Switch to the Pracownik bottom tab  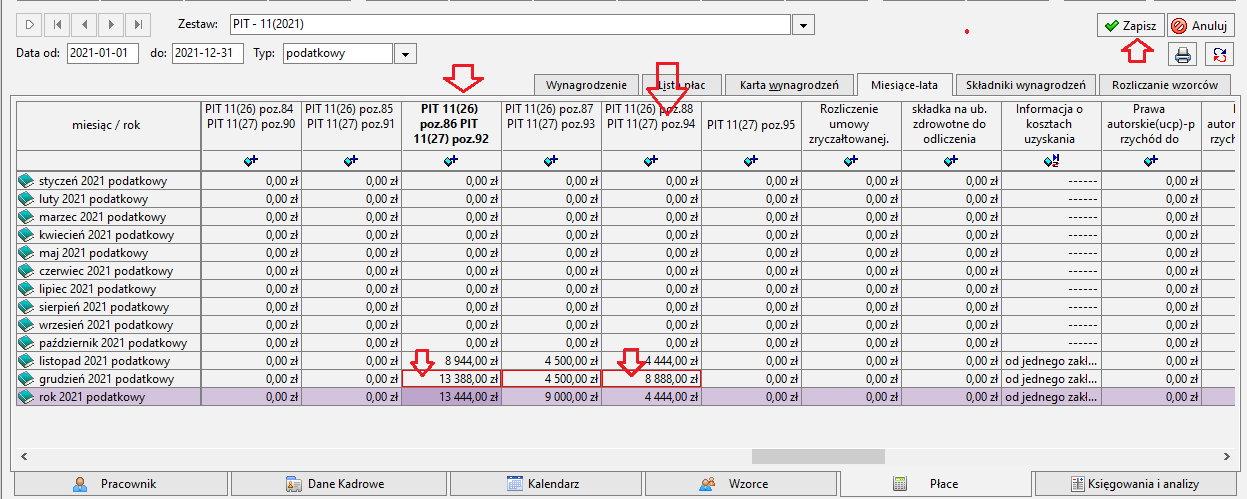tap(120, 484)
